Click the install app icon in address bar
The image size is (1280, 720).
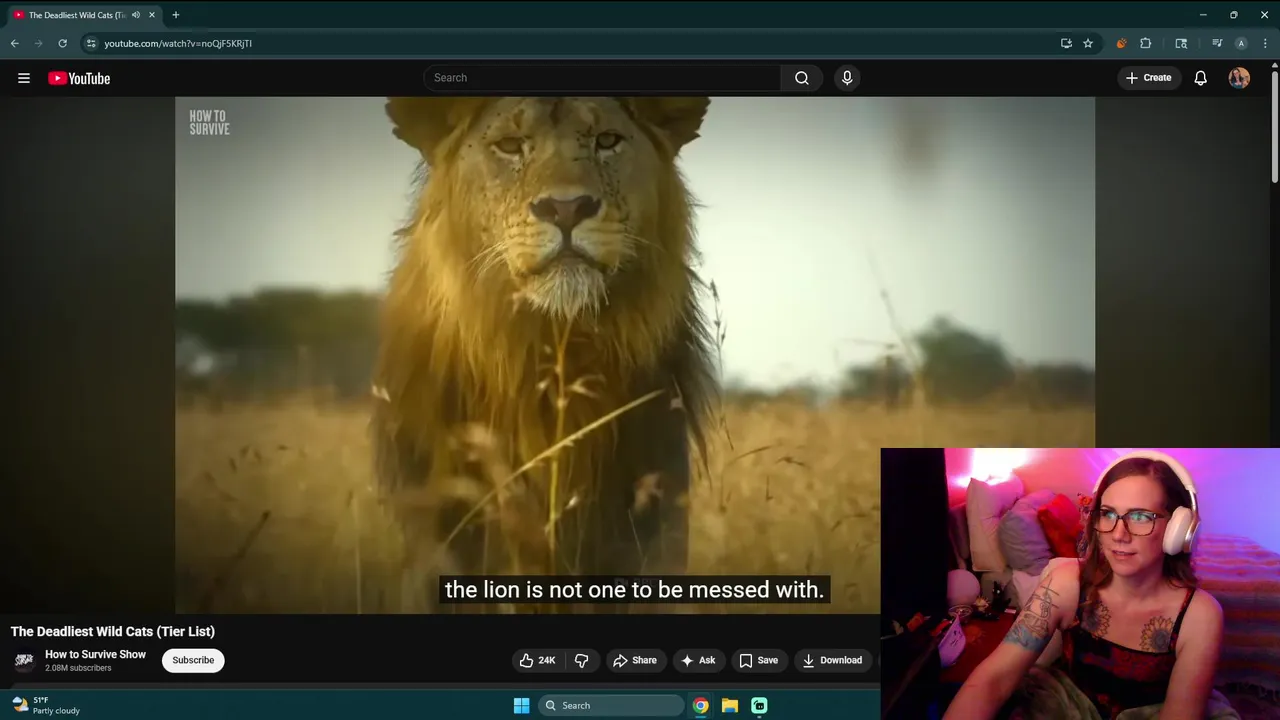pos(1066,43)
